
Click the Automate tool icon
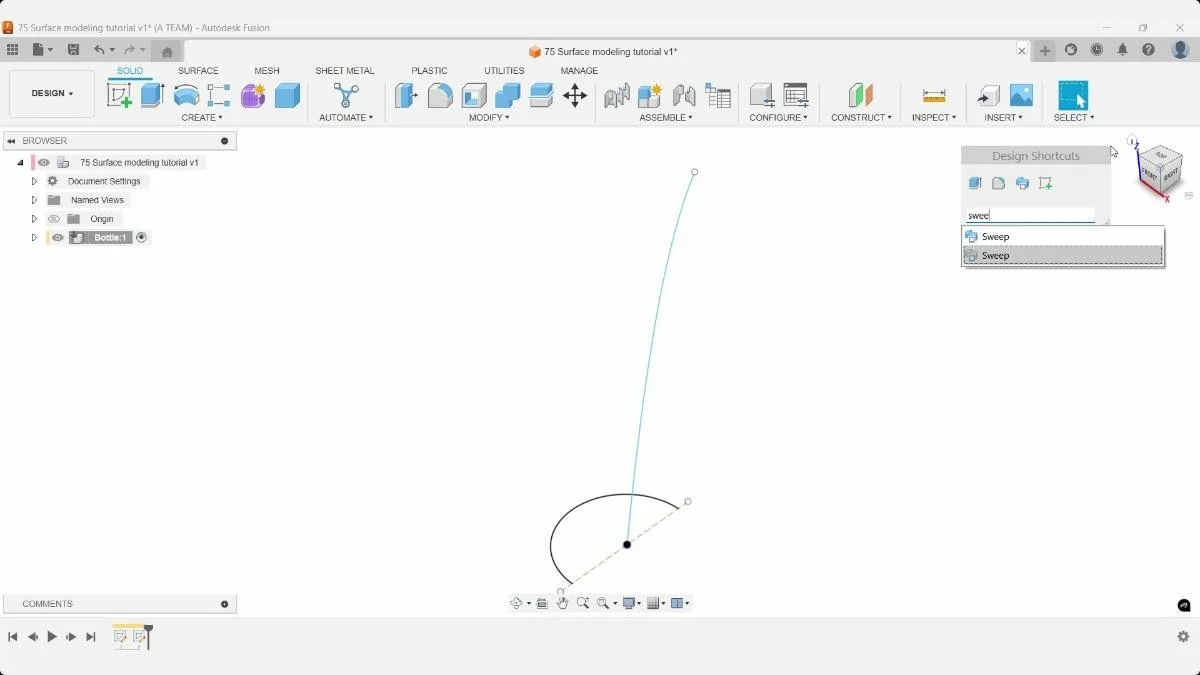click(346, 96)
